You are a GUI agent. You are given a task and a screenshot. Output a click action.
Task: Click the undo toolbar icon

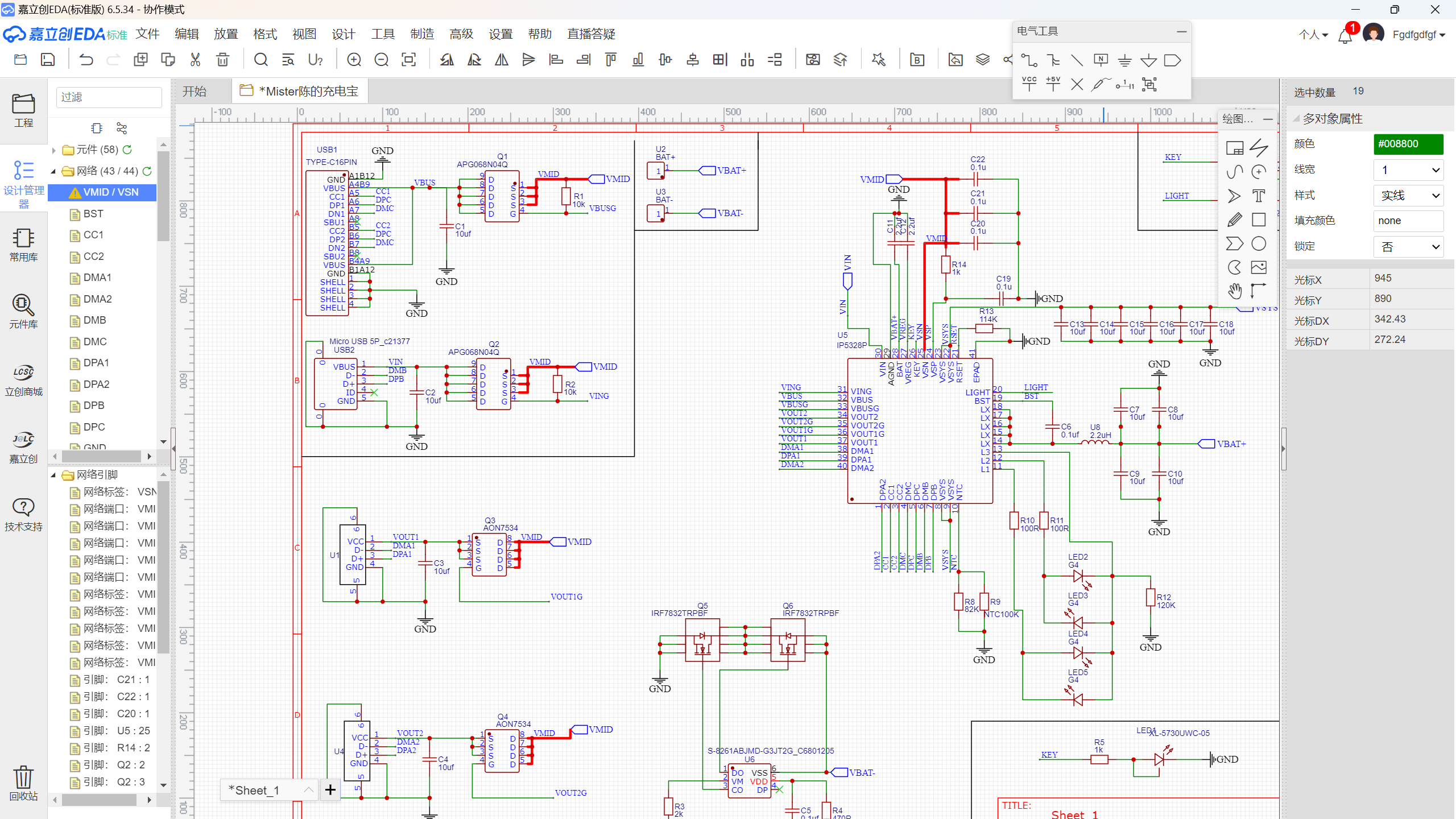click(x=86, y=60)
